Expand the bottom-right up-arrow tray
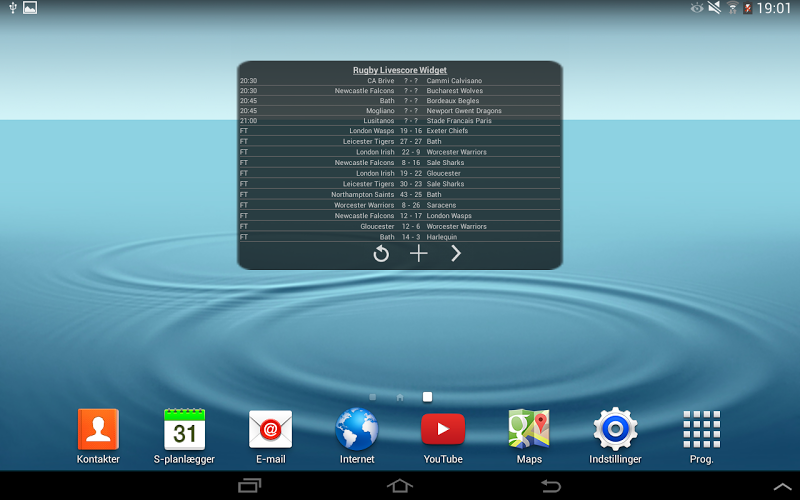This screenshot has height=500, width=800. (782, 486)
